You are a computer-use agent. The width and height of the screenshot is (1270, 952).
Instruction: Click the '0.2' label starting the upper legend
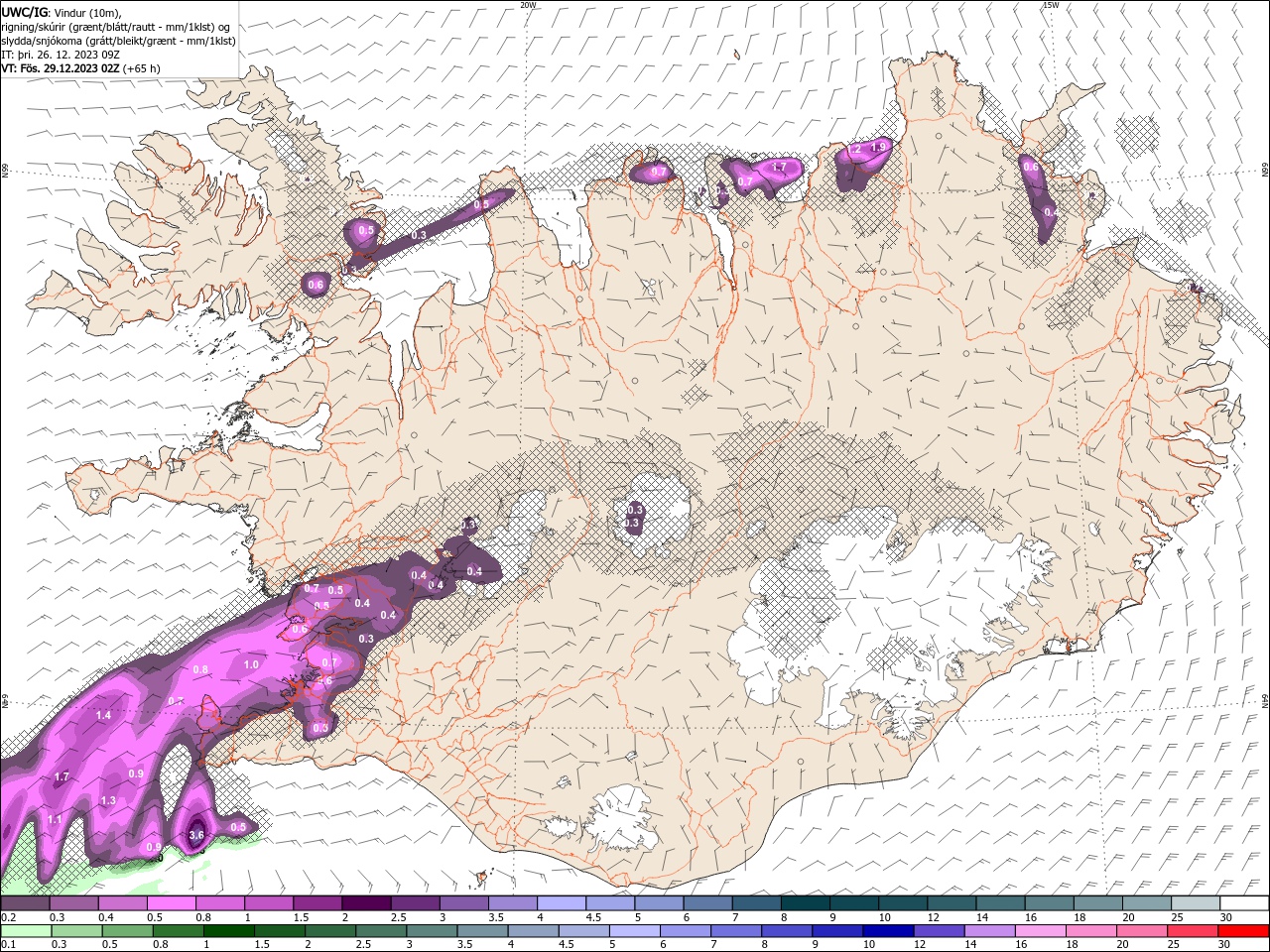point(9,917)
